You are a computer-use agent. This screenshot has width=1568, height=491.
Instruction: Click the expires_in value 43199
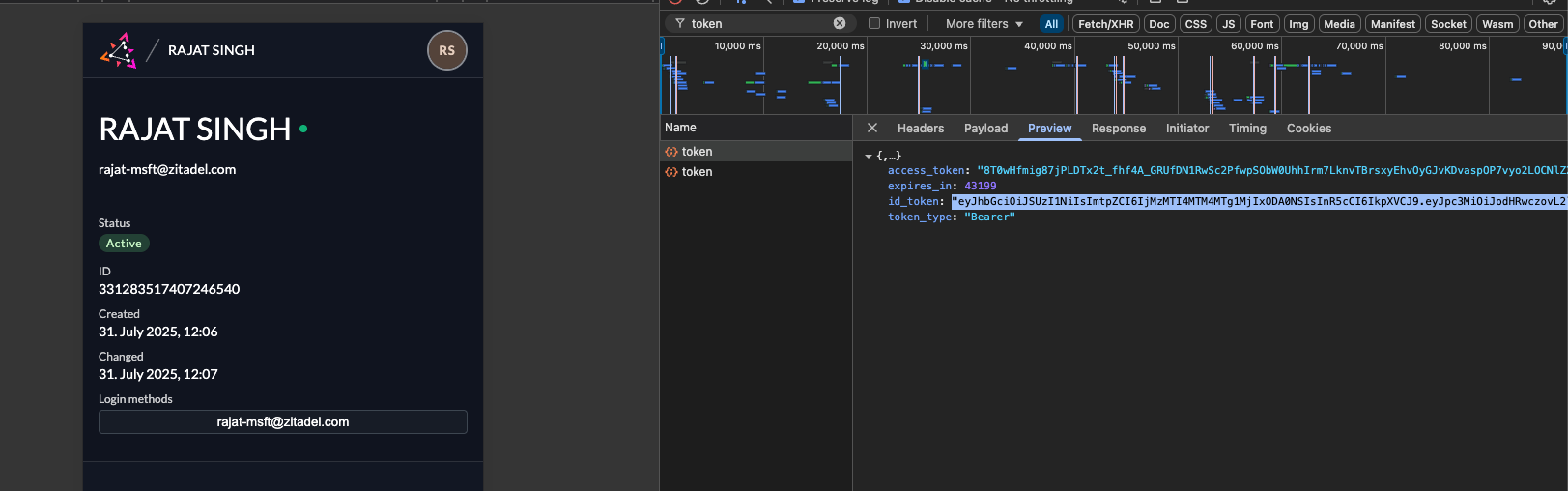click(981, 186)
